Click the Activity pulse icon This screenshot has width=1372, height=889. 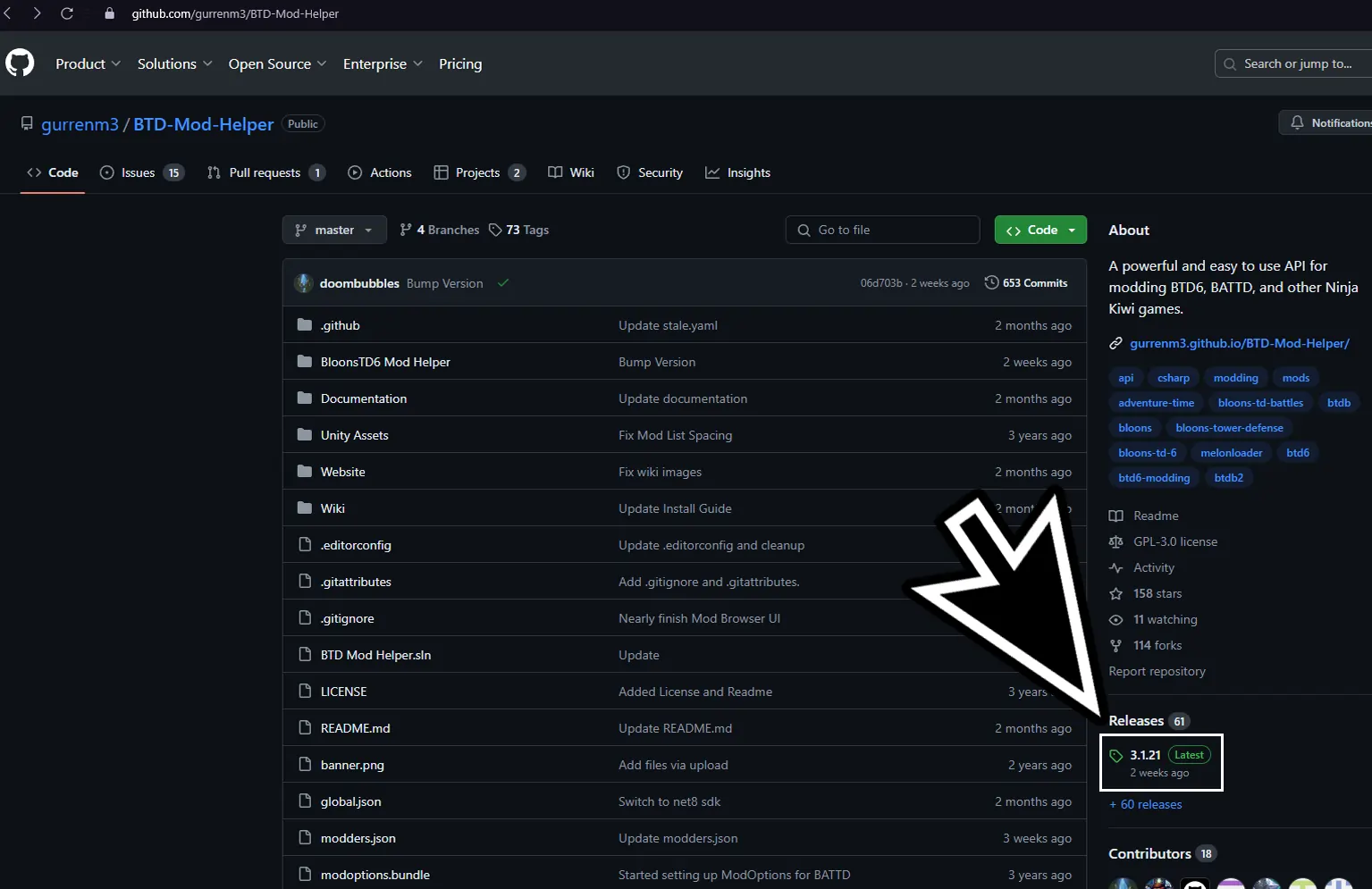point(1115,567)
